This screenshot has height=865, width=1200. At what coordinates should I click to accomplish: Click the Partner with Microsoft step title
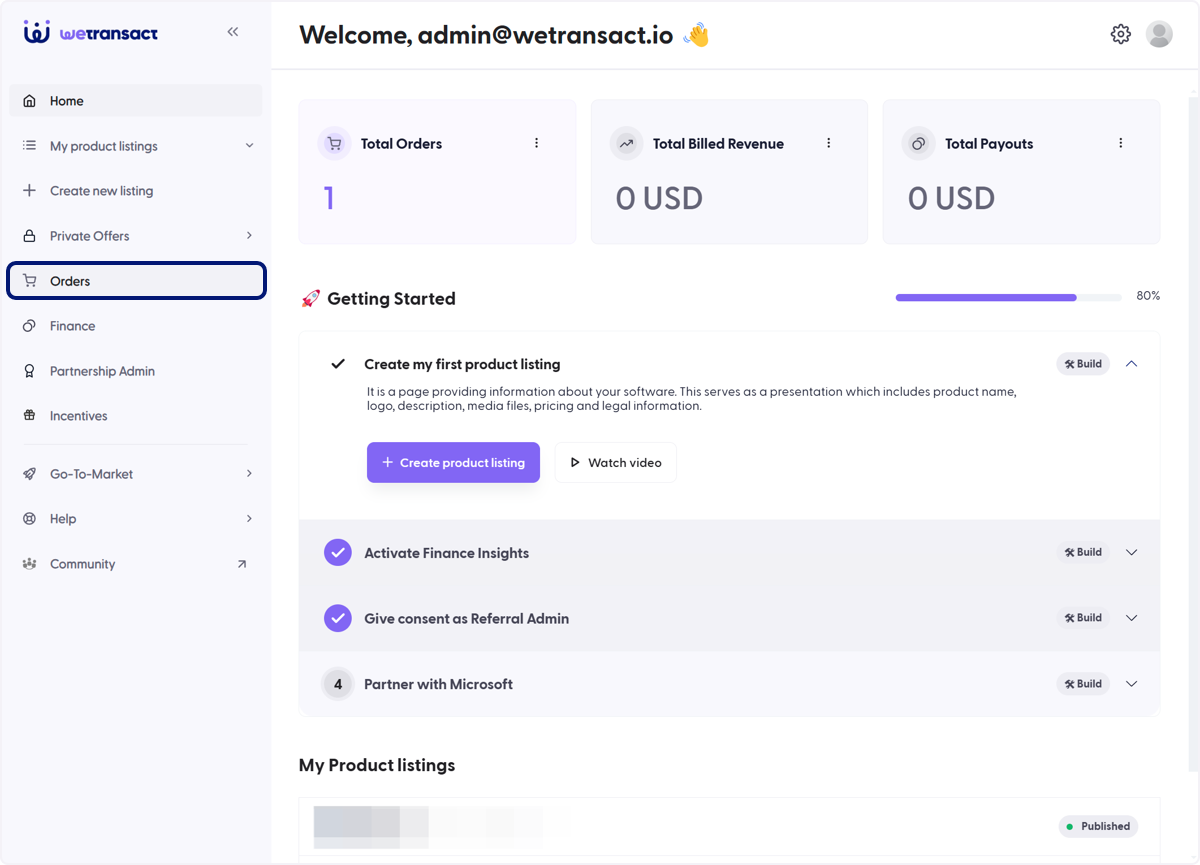[438, 684]
